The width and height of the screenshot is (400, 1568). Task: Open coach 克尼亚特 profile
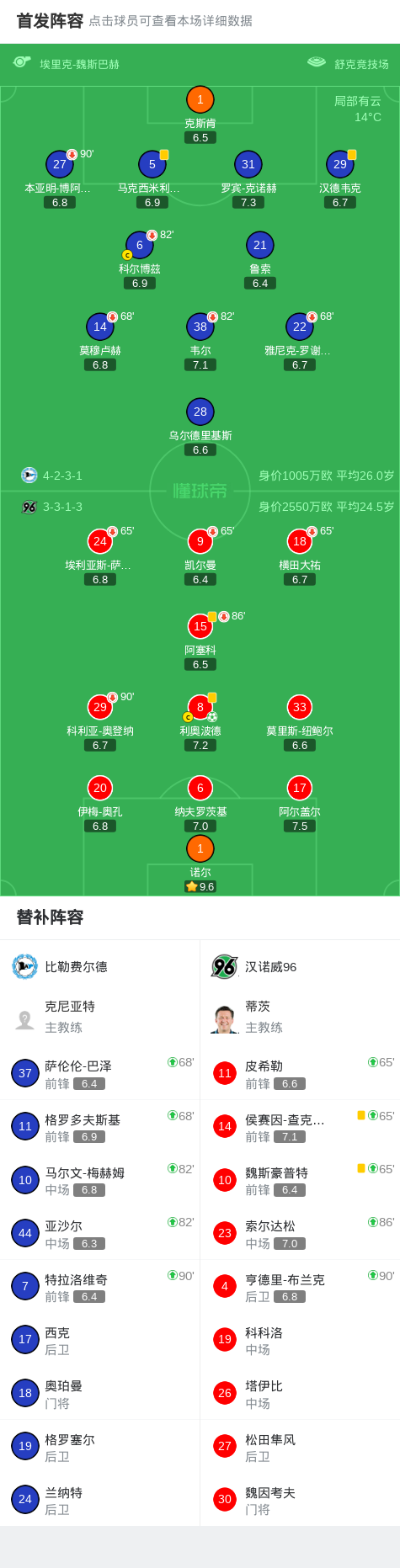point(100,1017)
